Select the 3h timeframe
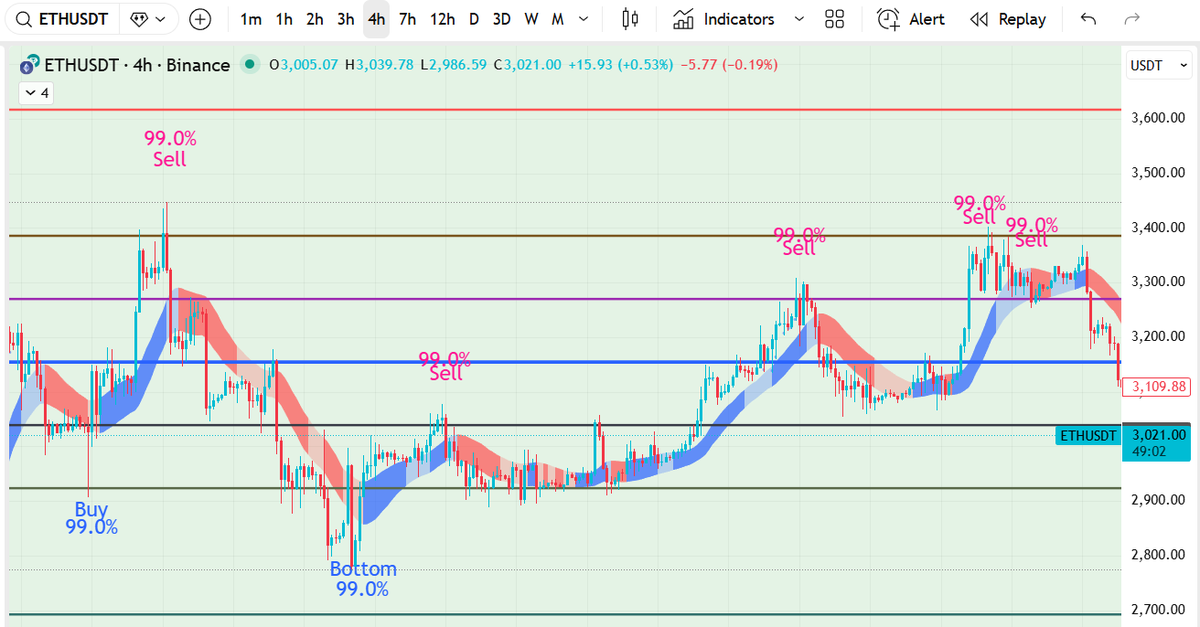 [x=345, y=19]
